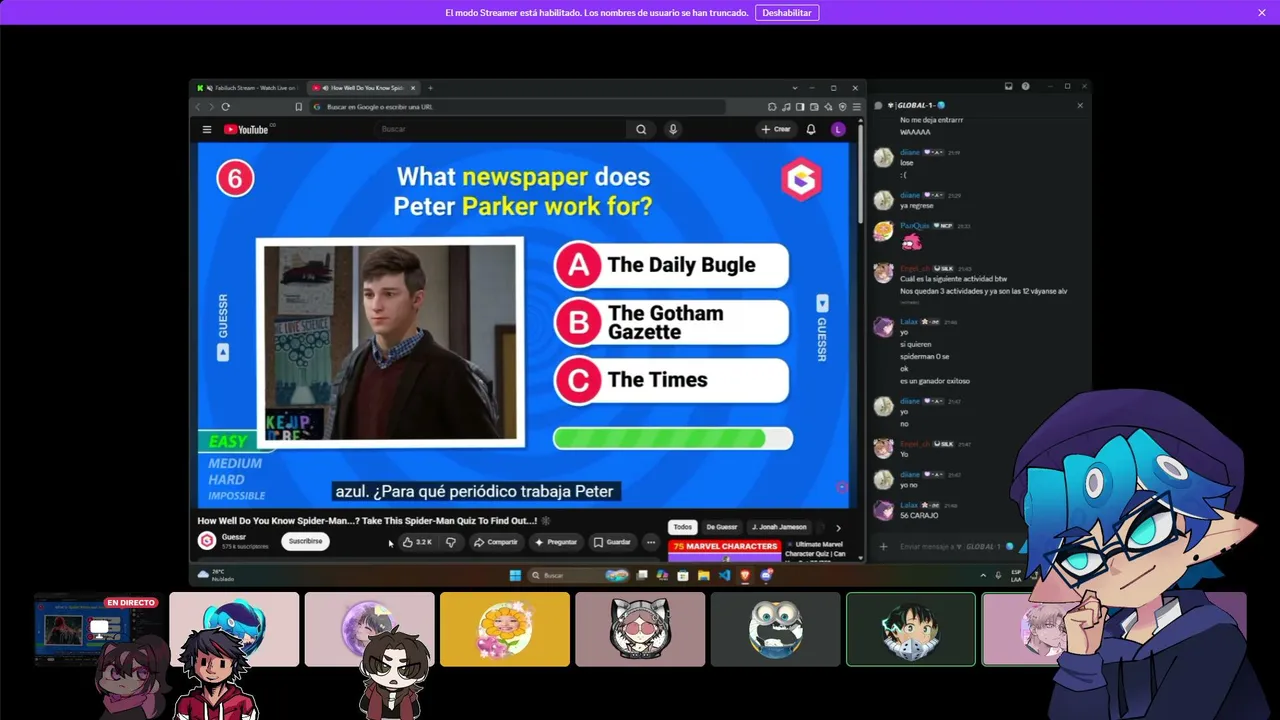Image resolution: width=1280 pixels, height=720 pixels.
Task: Open the browser hamburger menu
Action: [857, 107]
